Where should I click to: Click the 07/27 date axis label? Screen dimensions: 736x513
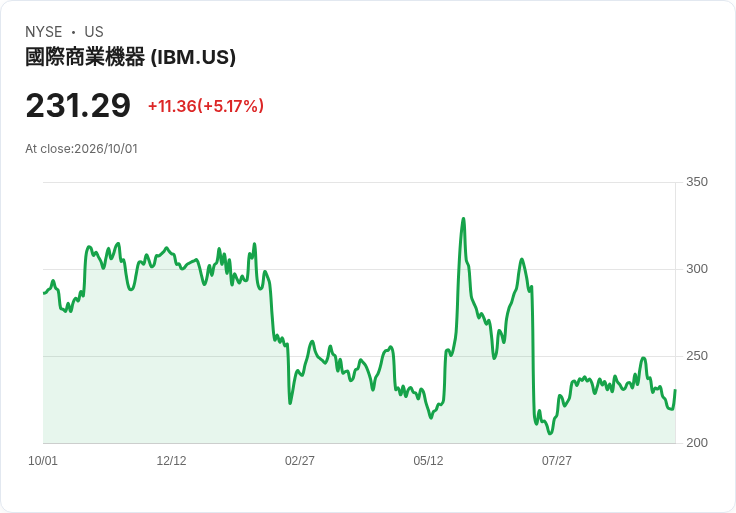[x=557, y=461]
